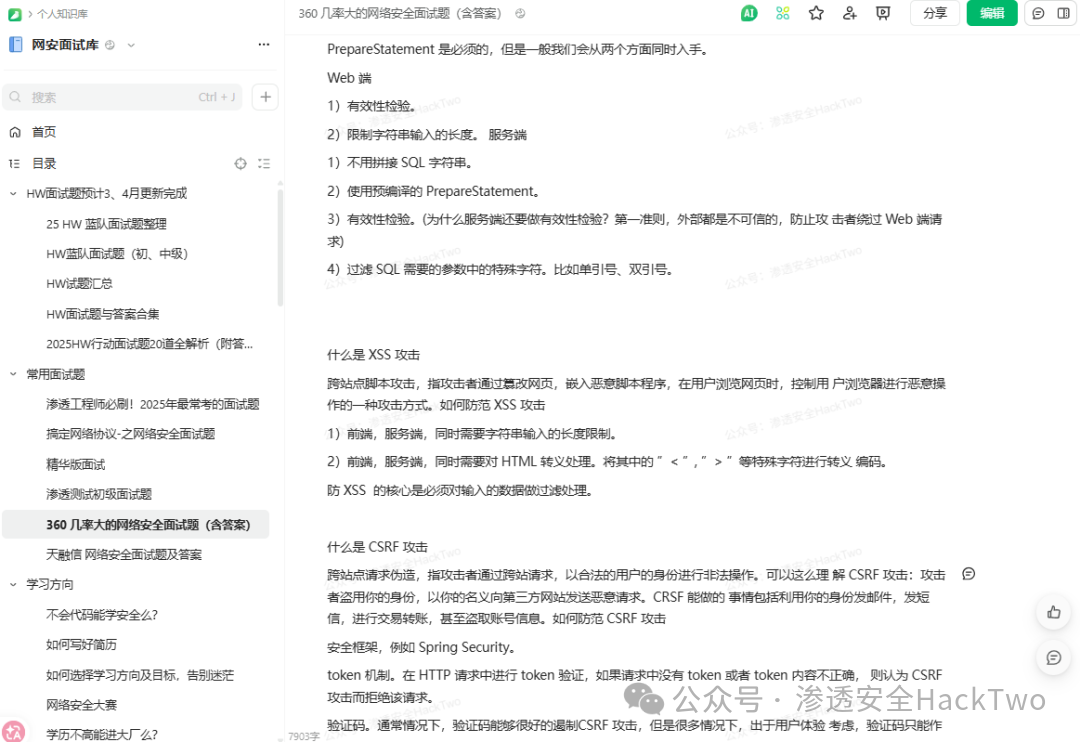Go to 个人知识库 breadcrumb

(x=63, y=14)
